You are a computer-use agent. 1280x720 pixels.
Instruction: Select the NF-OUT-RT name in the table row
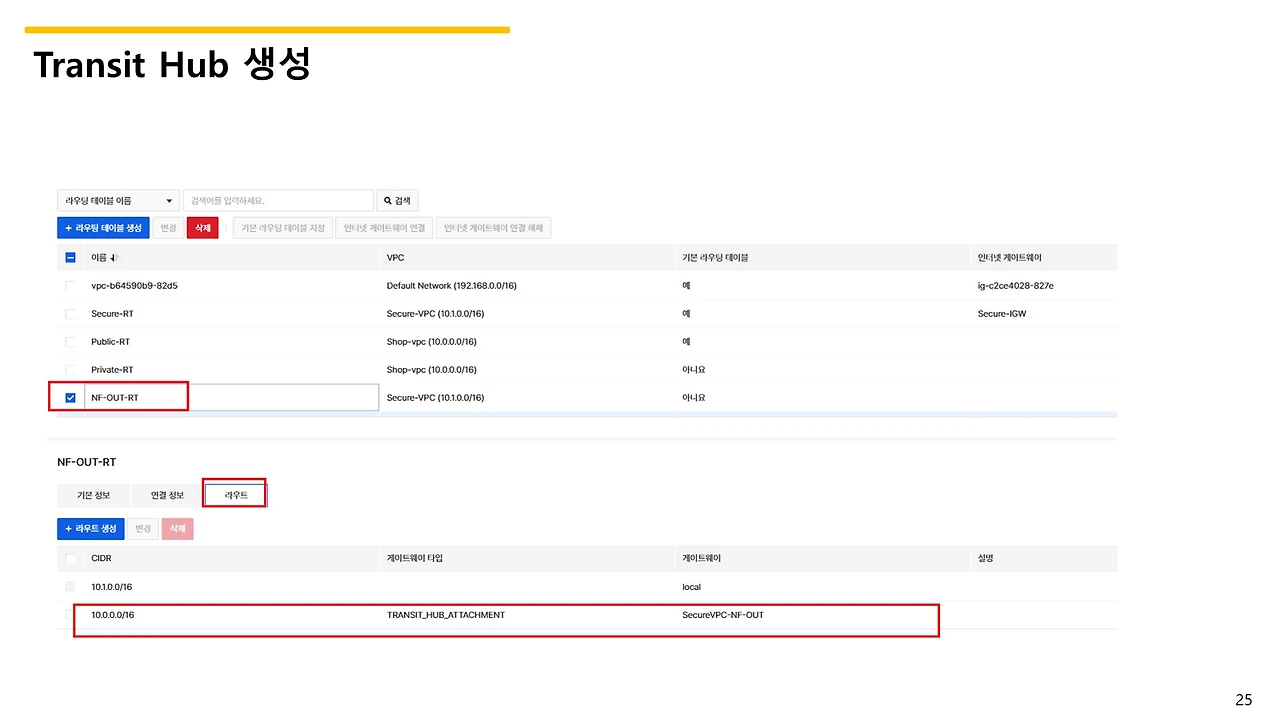click(113, 398)
